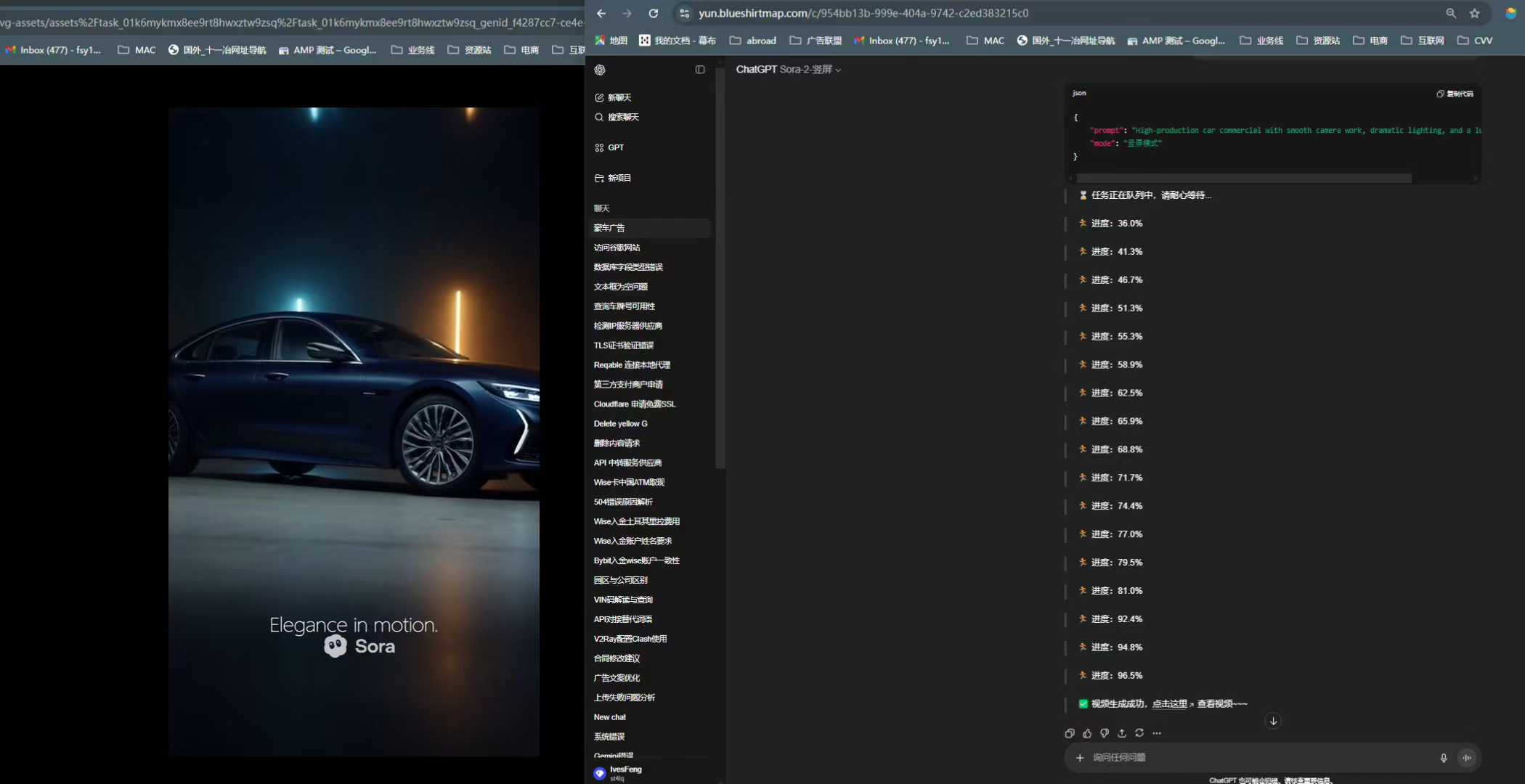This screenshot has width=1525, height=784.
Task: Click the browser back arrow
Action: (x=601, y=13)
